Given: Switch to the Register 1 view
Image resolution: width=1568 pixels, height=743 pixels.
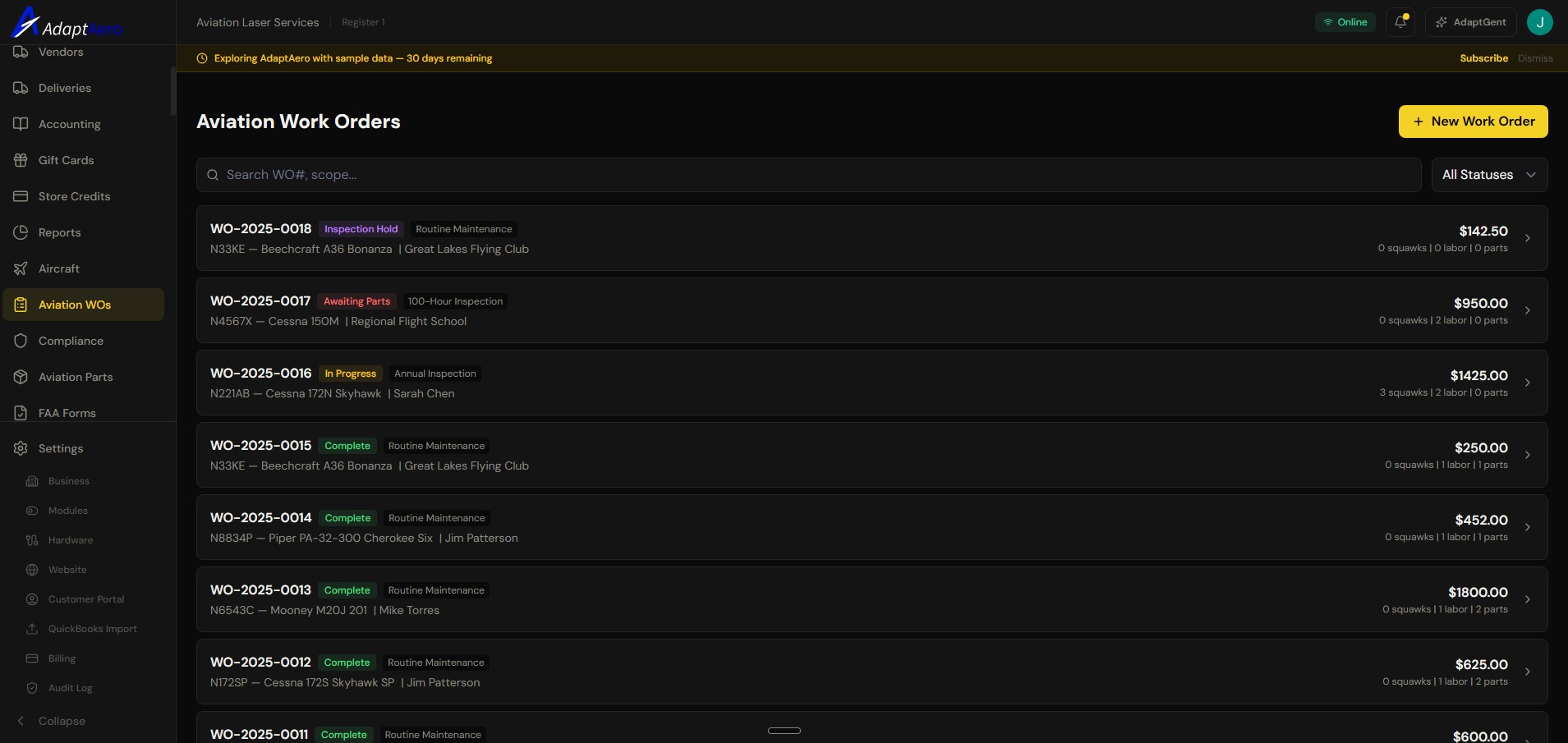Looking at the screenshot, I should click(363, 22).
